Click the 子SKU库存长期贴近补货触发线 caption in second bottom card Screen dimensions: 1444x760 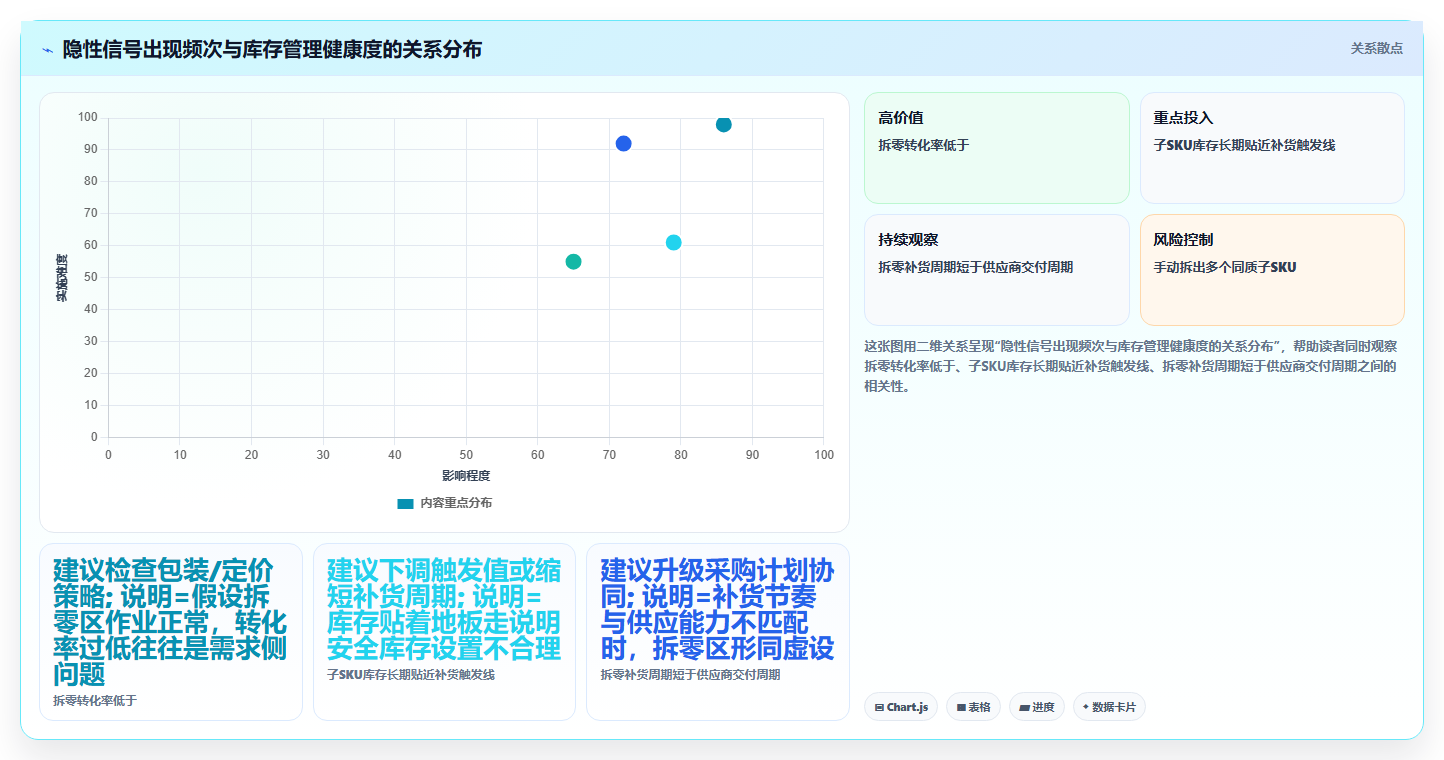point(411,674)
